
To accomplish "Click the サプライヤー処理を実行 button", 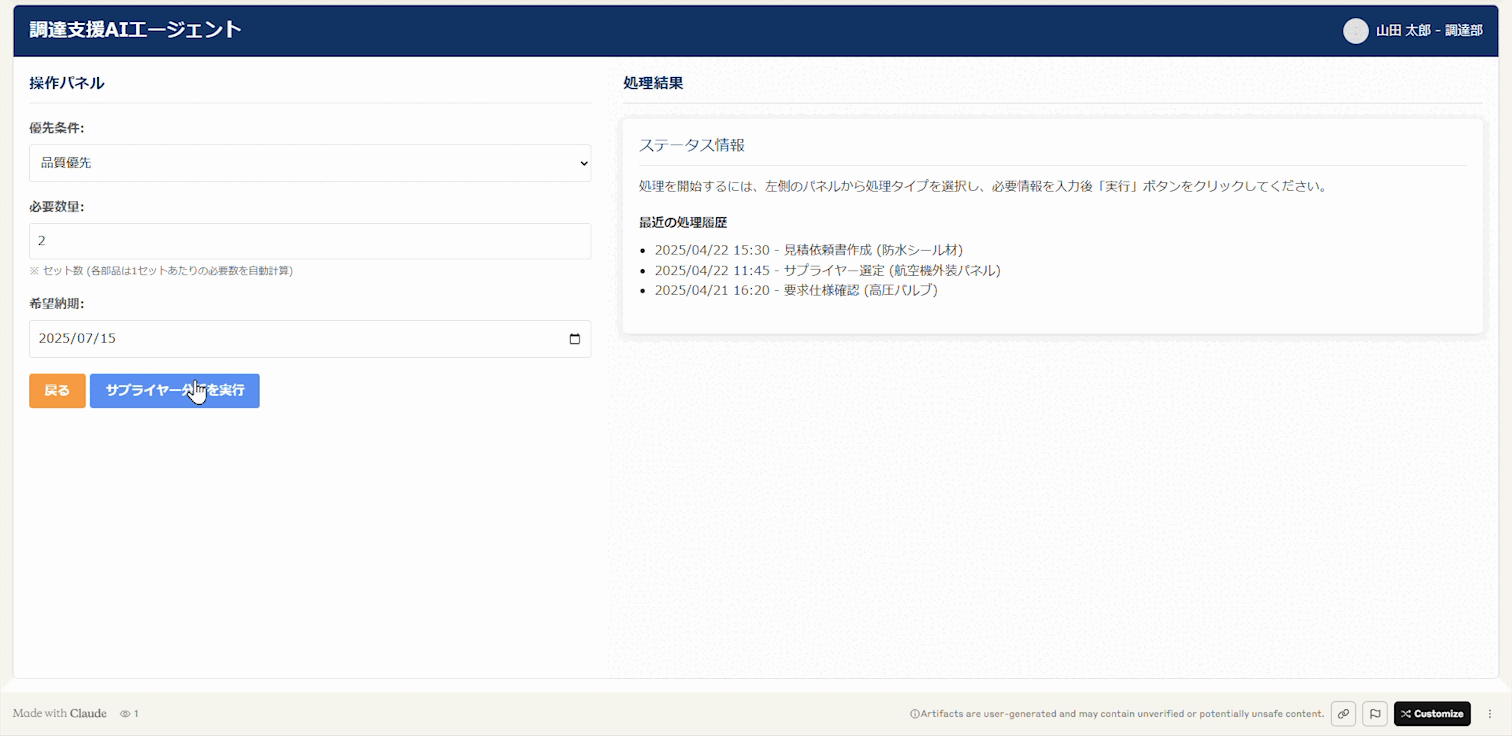I will pos(174,390).
